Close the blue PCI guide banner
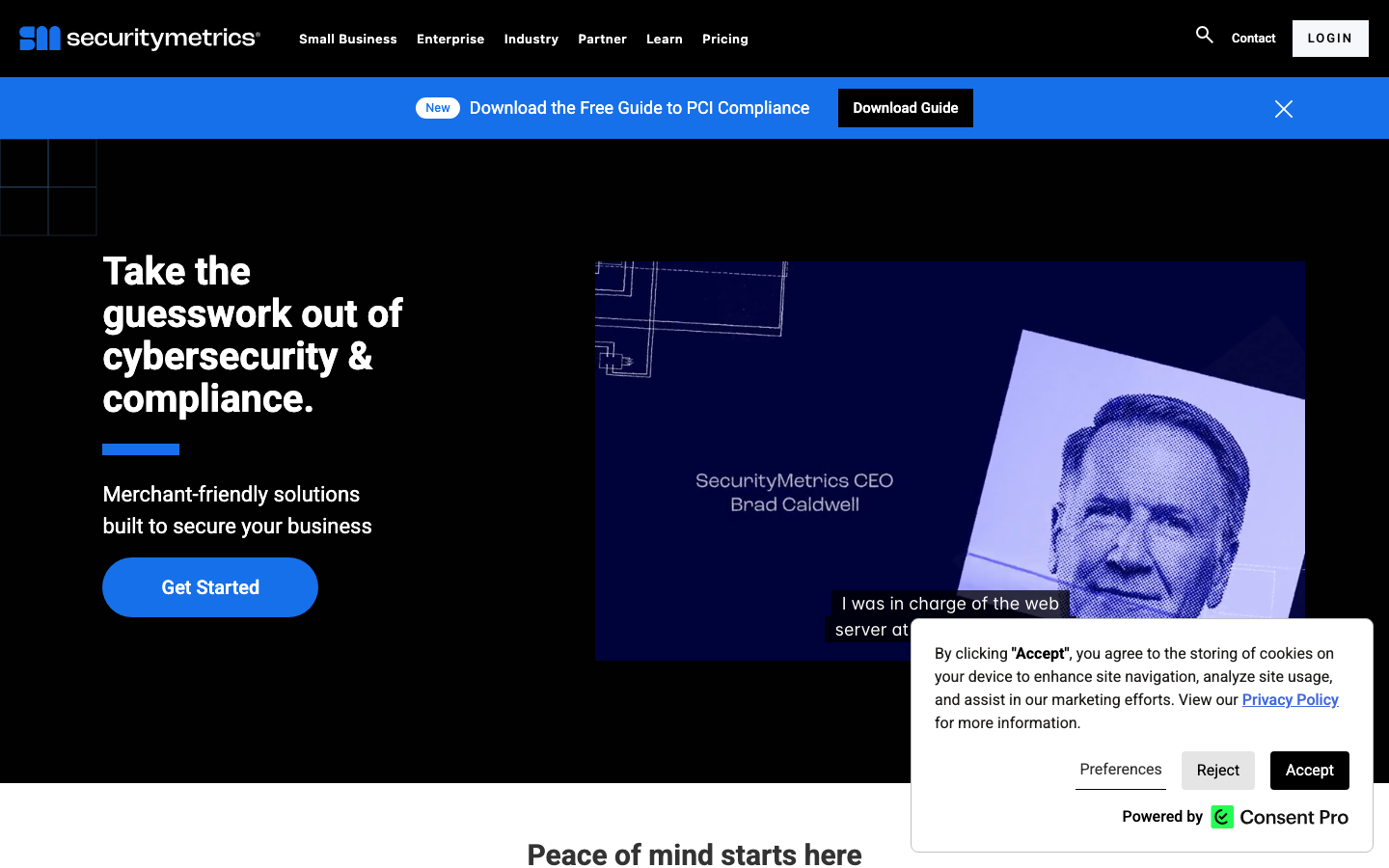Image resolution: width=1389 pixels, height=868 pixels. [x=1284, y=109]
